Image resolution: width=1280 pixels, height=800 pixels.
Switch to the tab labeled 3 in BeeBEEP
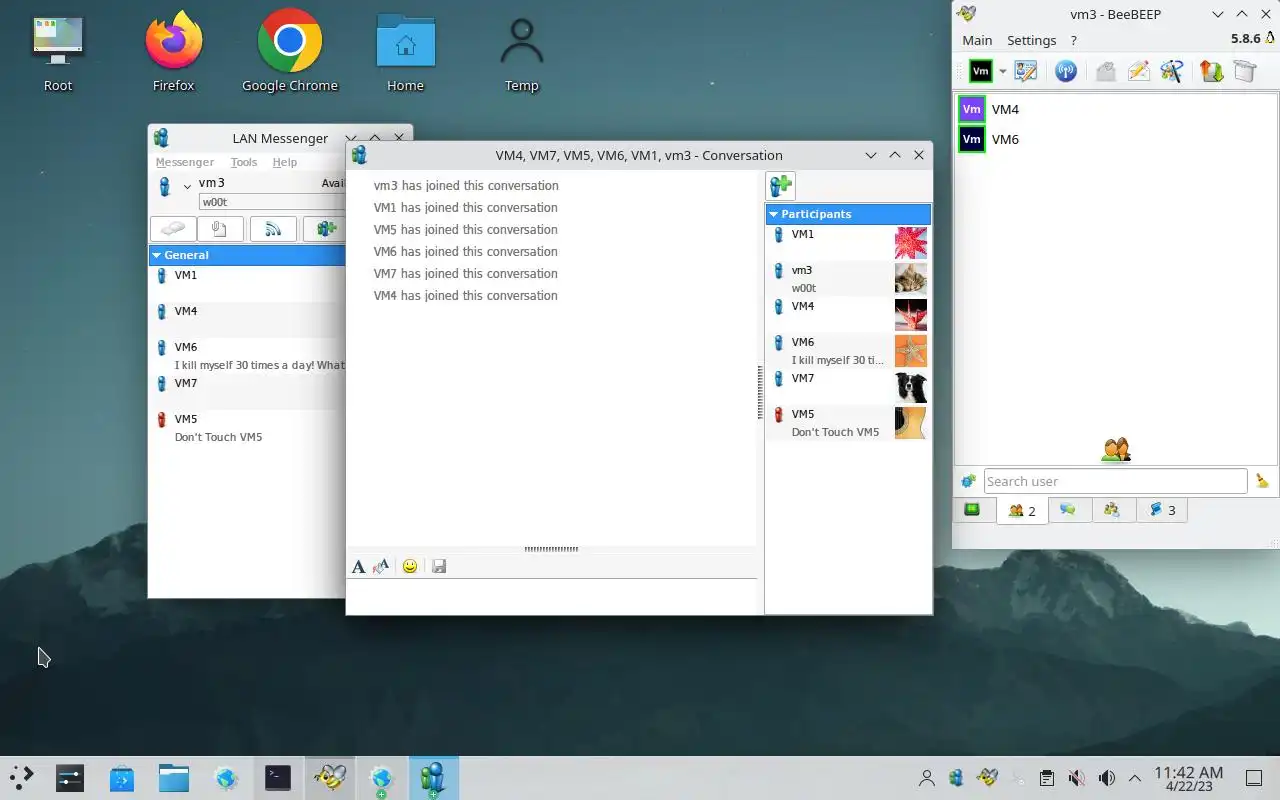[x=1162, y=510]
